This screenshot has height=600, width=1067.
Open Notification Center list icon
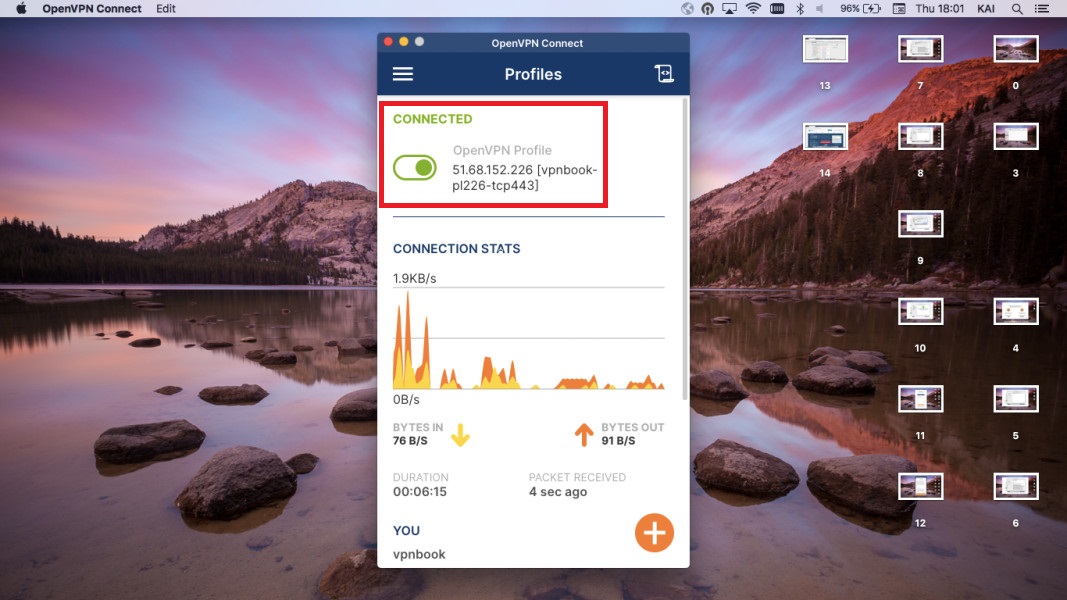(x=1046, y=9)
